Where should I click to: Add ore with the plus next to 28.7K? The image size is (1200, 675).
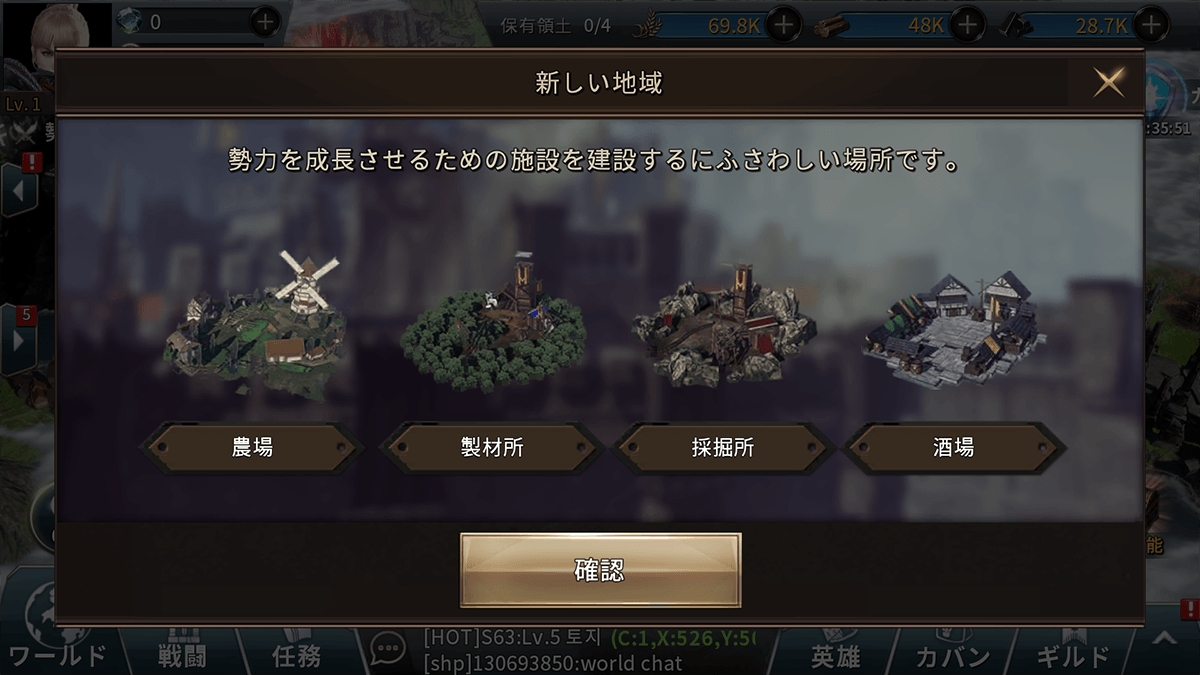click(1151, 24)
